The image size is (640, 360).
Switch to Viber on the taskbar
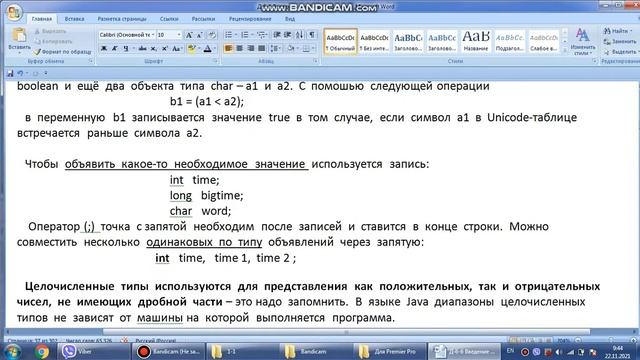coord(95,351)
